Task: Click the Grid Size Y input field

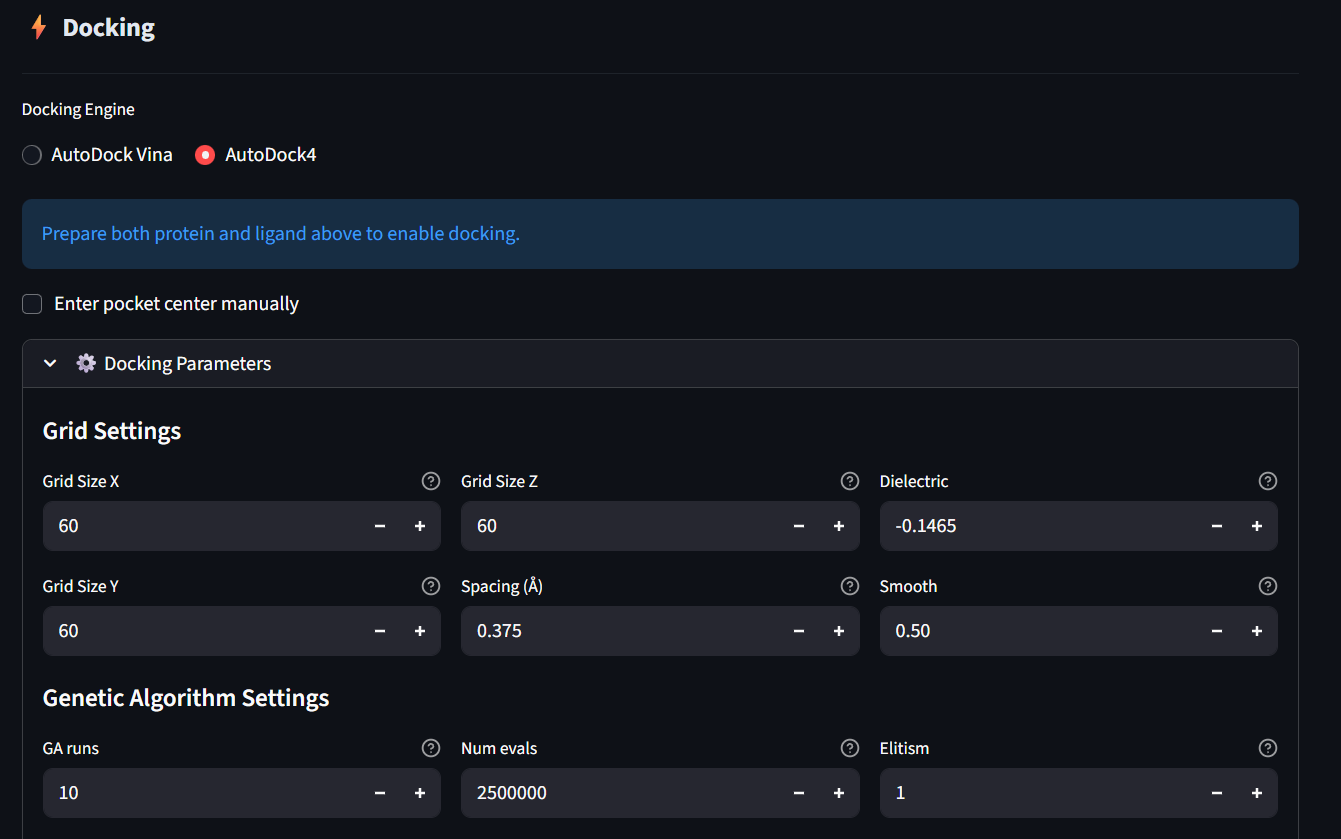Action: point(201,631)
